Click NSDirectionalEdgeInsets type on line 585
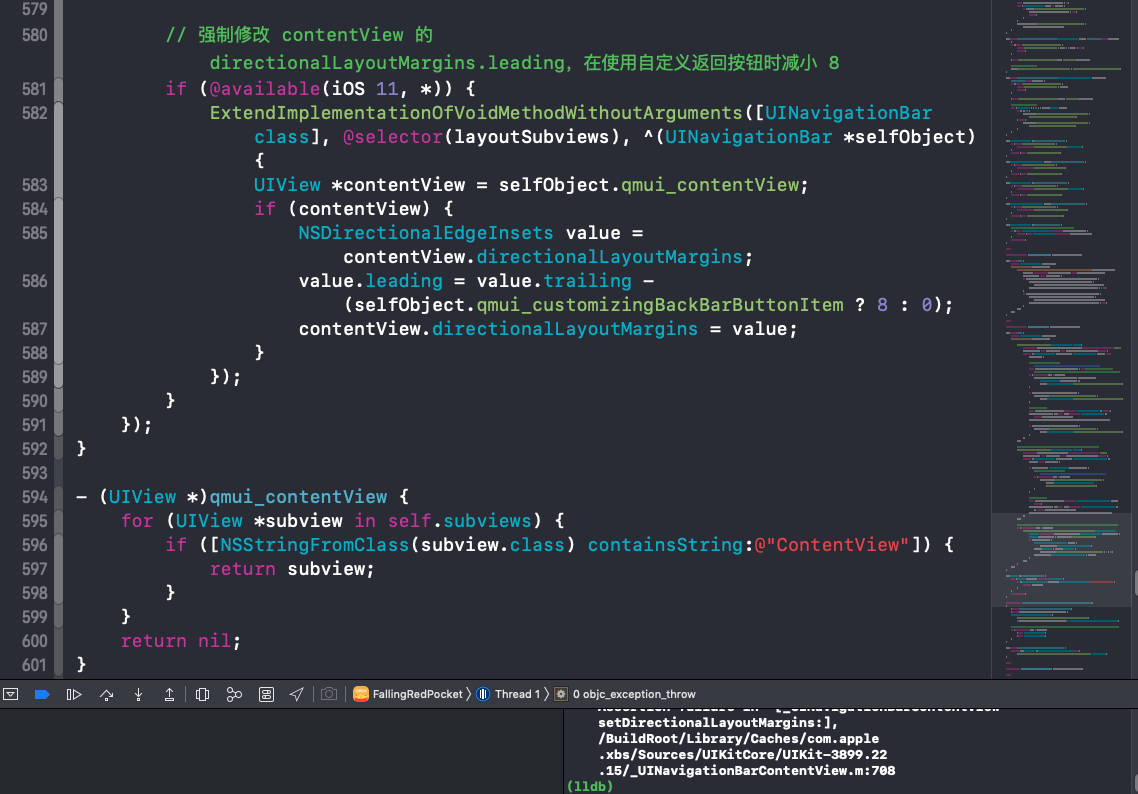 click(x=426, y=233)
